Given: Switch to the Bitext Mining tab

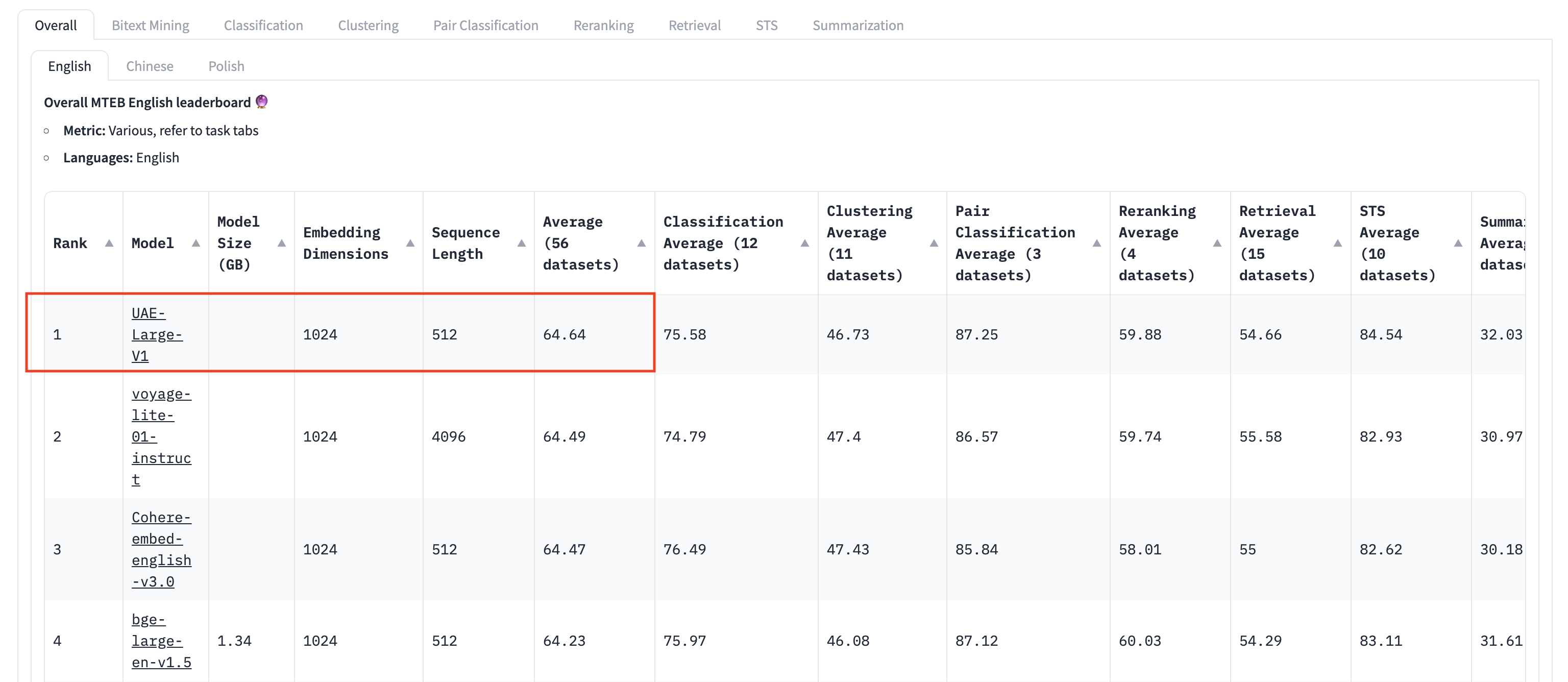Looking at the screenshot, I should [151, 26].
